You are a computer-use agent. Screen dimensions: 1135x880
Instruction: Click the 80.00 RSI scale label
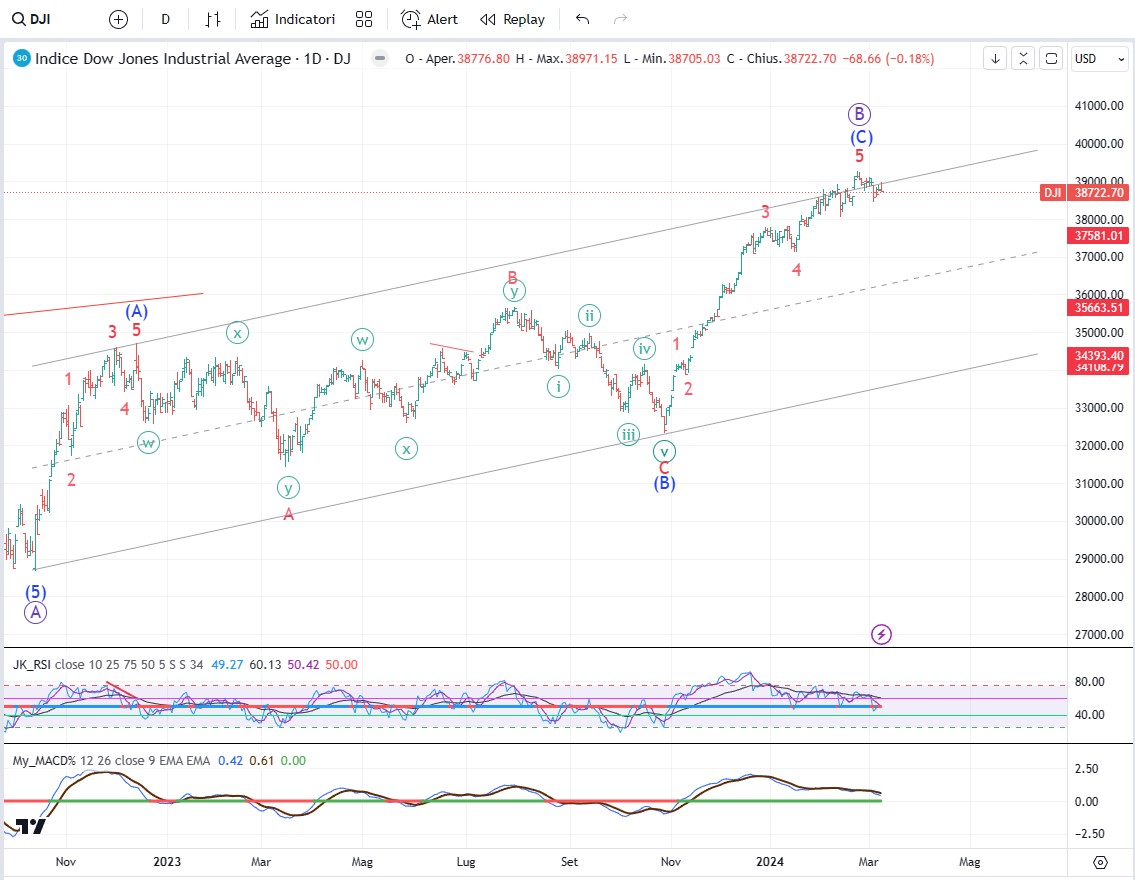[x=1089, y=682]
